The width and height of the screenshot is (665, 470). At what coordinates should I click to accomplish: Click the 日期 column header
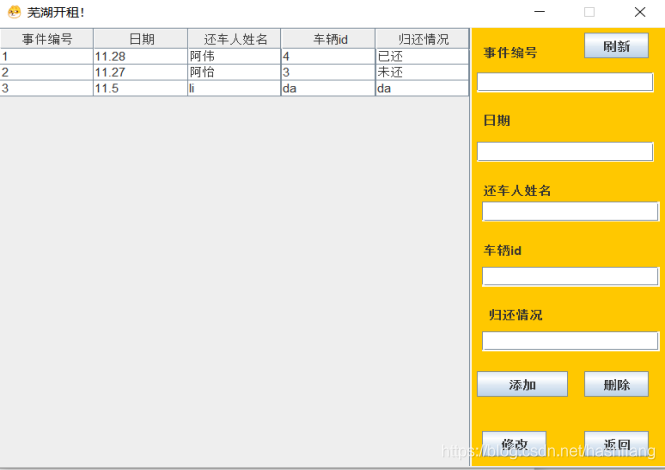click(x=140, y=39)
